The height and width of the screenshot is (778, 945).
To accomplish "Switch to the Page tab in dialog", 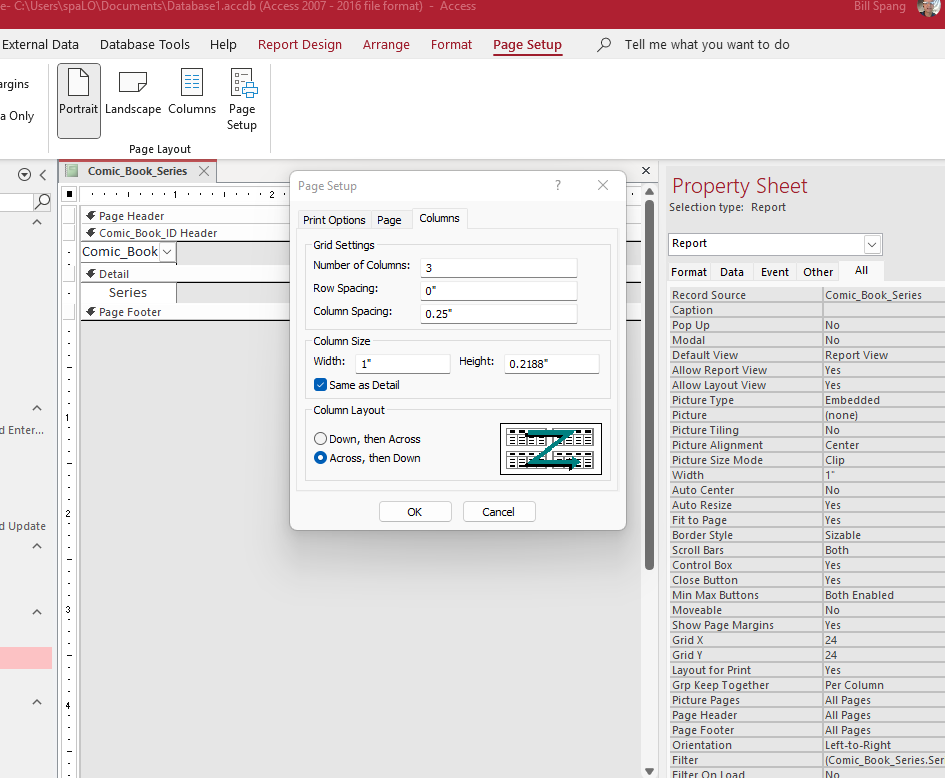I will tap(389, 220).
